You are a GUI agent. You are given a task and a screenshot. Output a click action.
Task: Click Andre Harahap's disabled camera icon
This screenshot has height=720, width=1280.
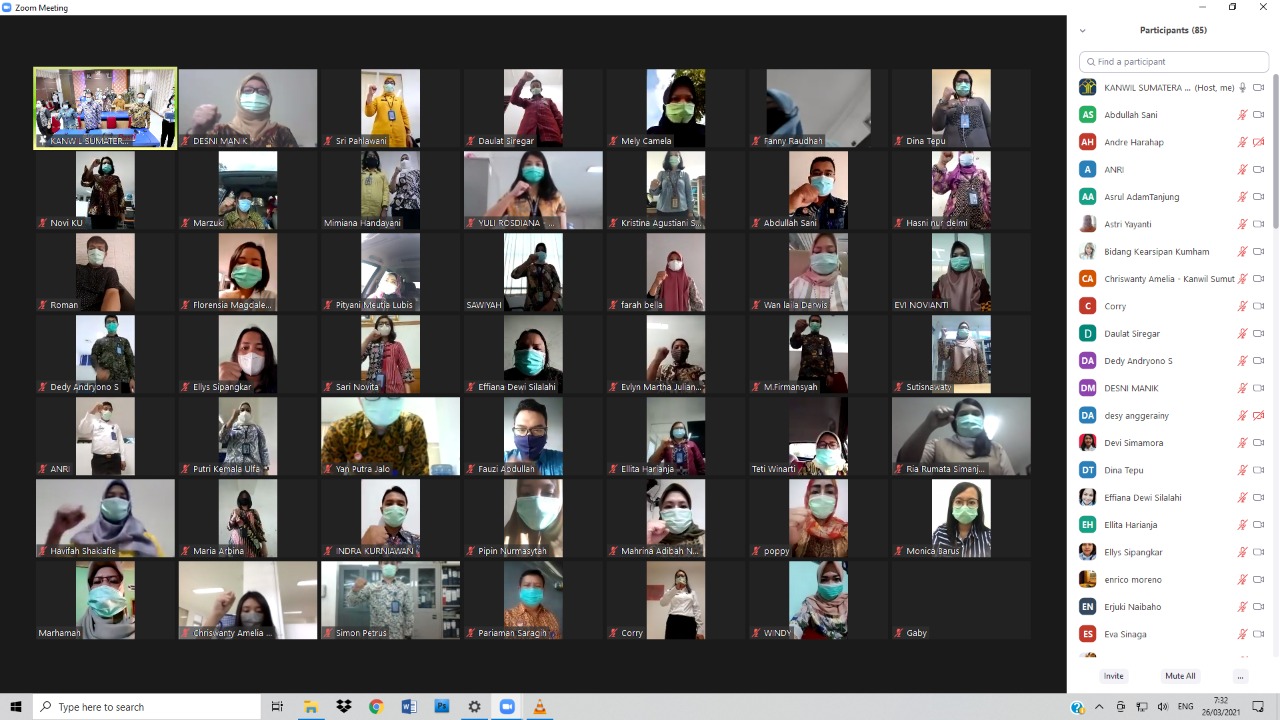coord(1259,142)
